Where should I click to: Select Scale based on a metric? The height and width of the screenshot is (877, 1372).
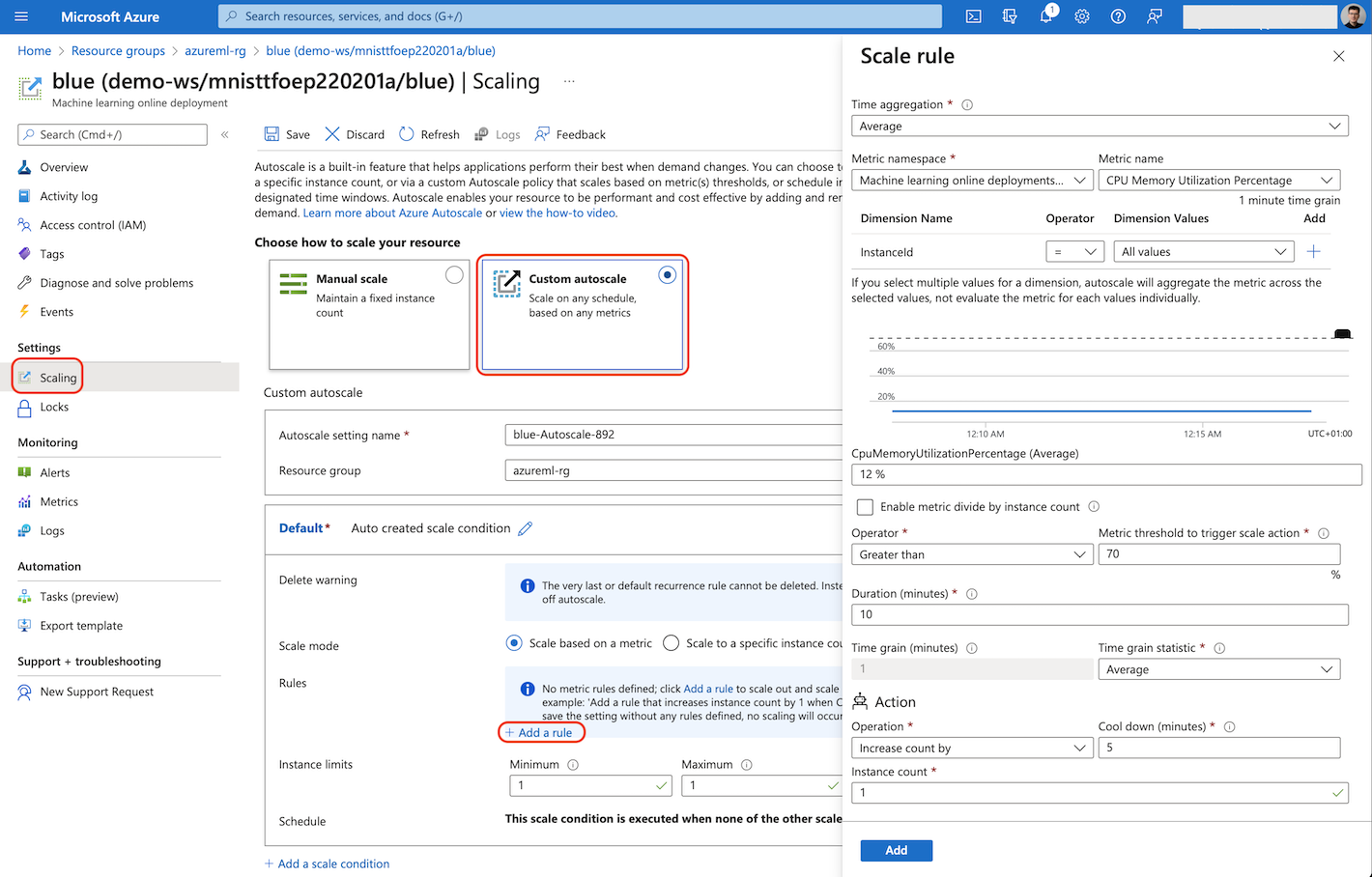514,643
